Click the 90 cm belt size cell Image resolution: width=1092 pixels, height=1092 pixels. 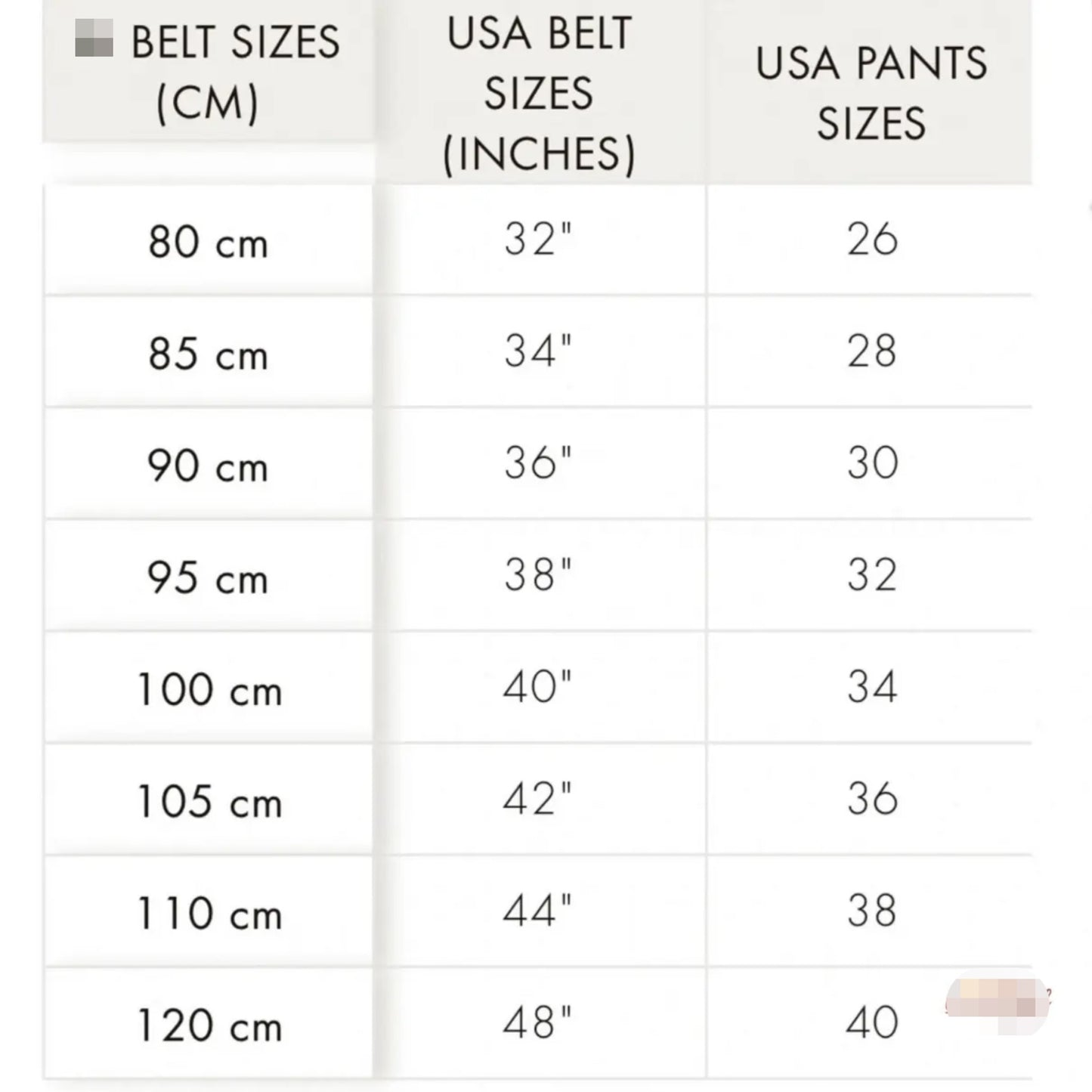click(209, 464)
